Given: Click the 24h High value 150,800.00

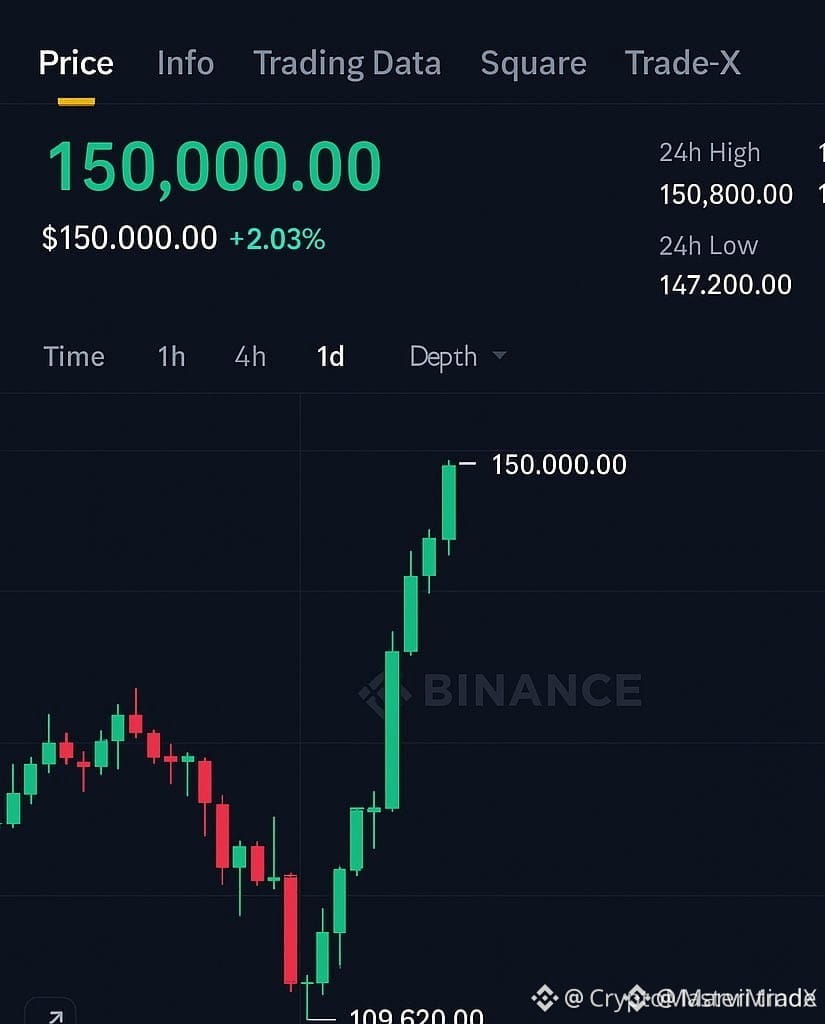Looking at the screenshot, I should pos(726,195).
